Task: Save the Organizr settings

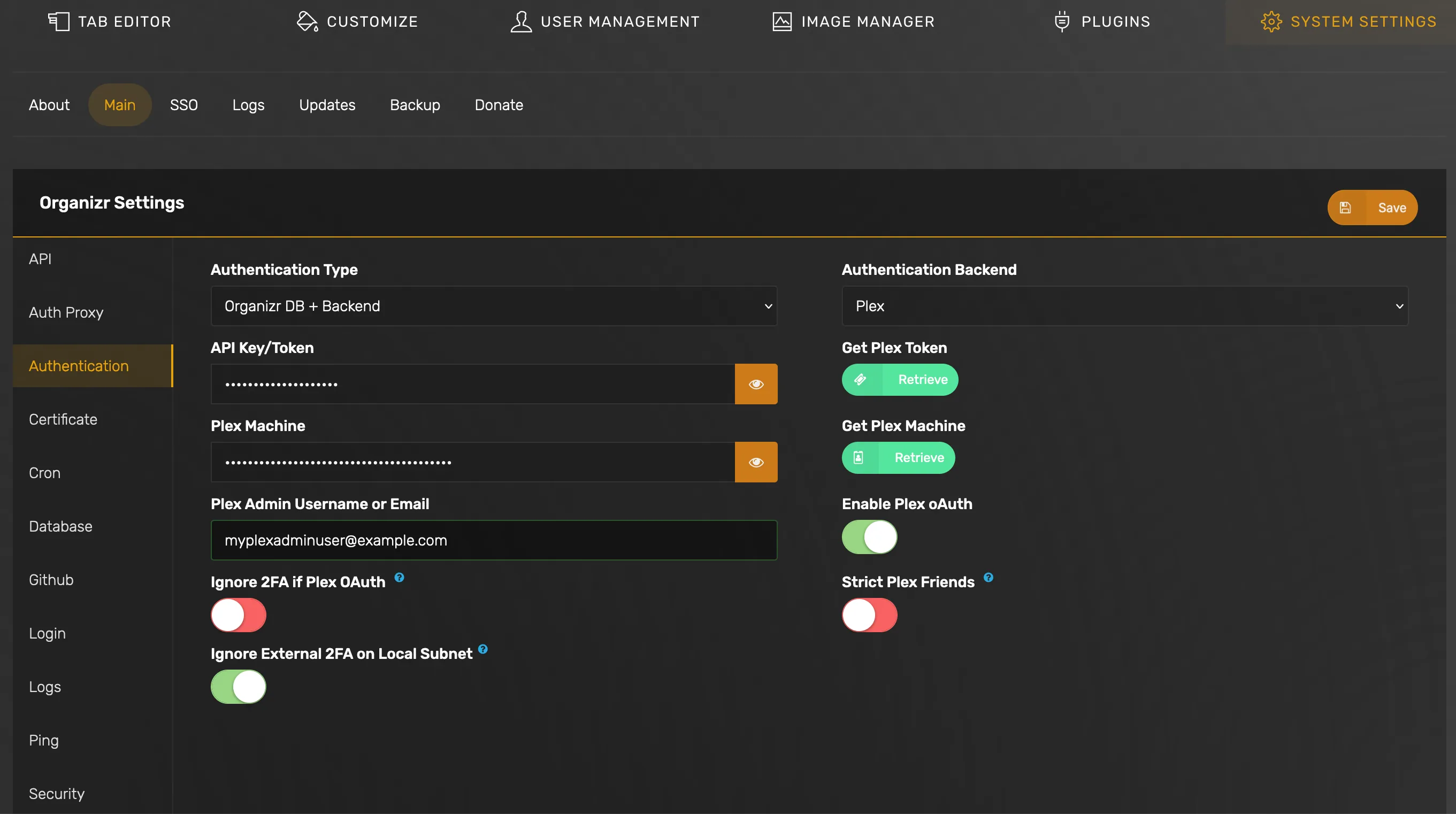Action: pos(1373,208)
